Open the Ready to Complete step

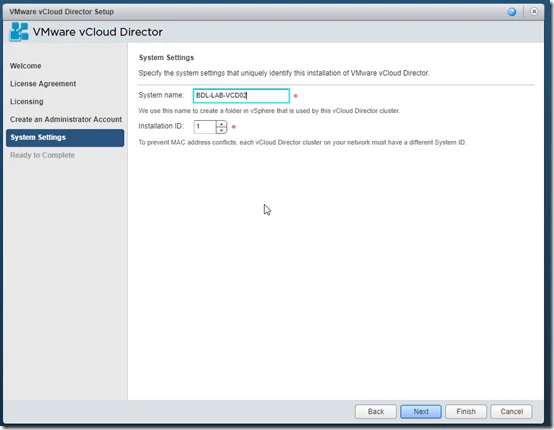click(42, 155)
